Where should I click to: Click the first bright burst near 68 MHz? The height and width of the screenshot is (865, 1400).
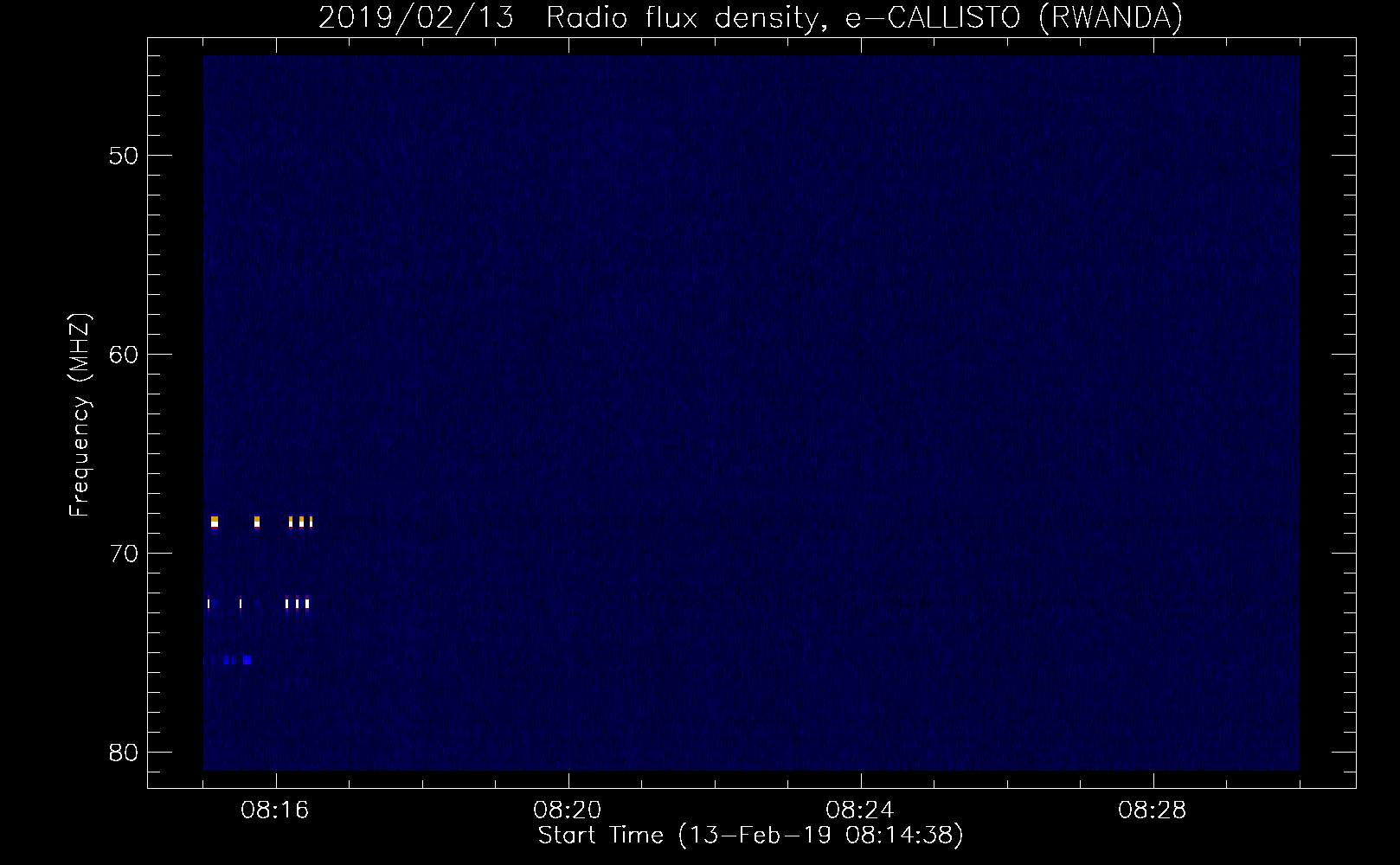pyautogui.click(x=215, y=522)
